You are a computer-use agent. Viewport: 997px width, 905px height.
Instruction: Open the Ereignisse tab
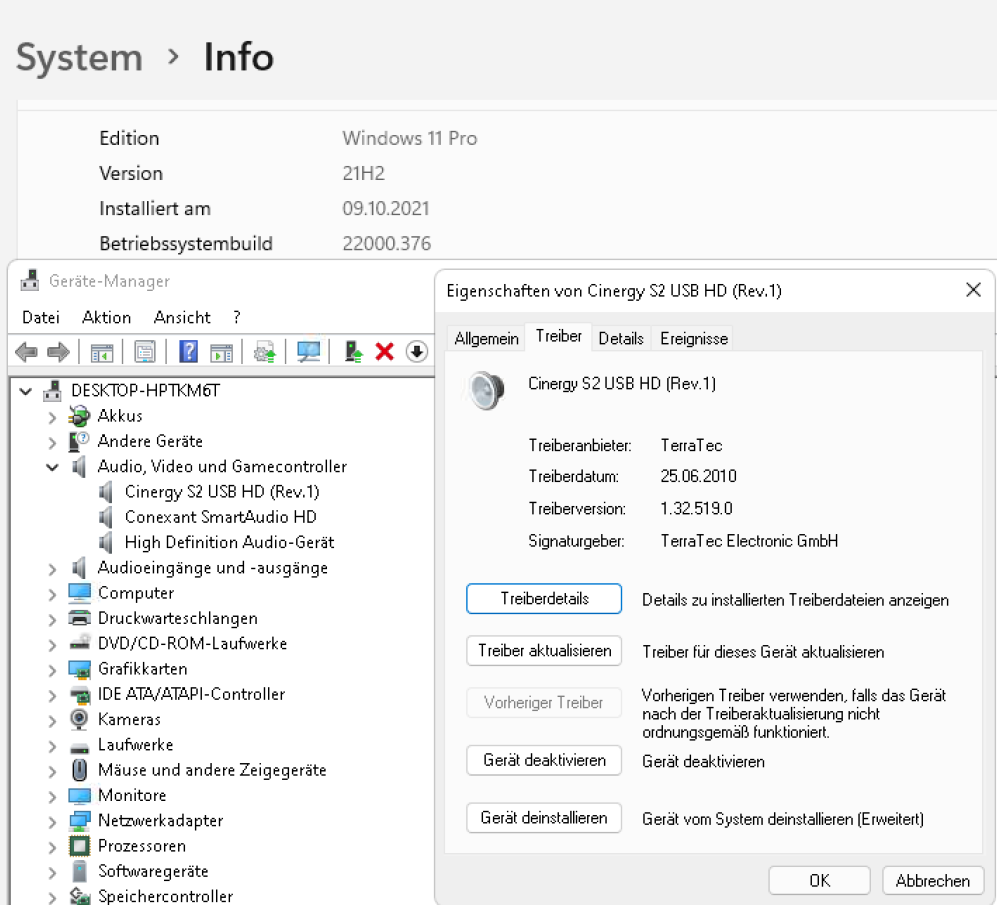click(693, 338)
